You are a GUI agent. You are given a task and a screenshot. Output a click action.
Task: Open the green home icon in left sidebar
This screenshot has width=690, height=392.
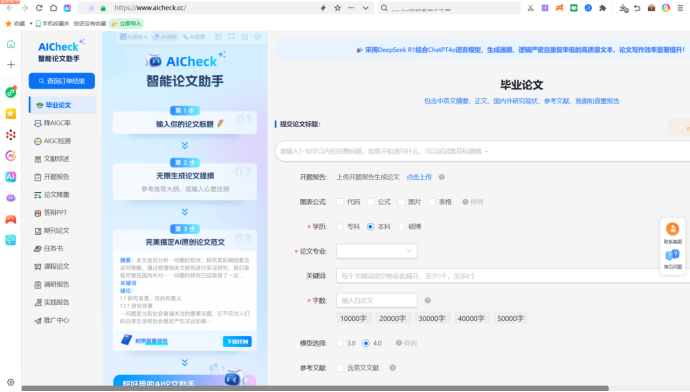11,44
